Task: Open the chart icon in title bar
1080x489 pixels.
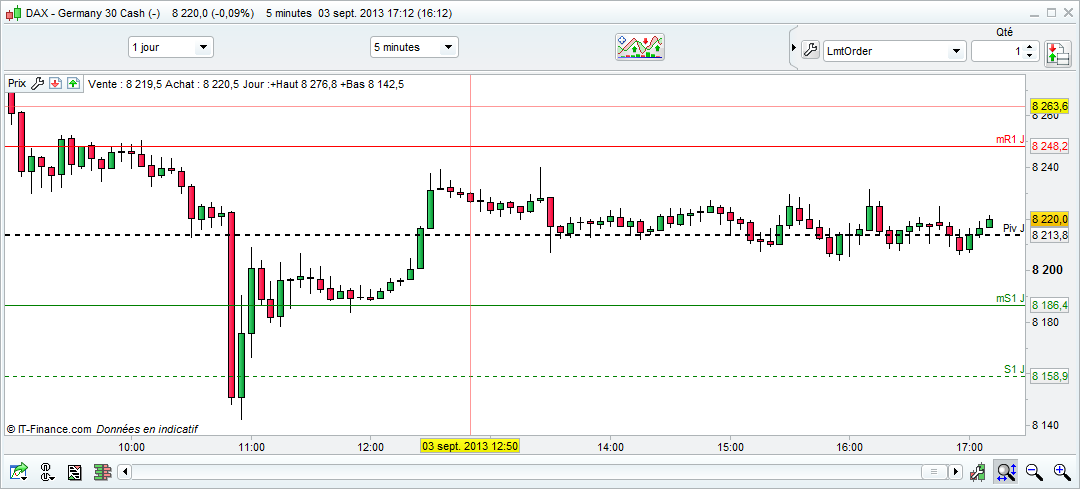Action: point(13,12)
